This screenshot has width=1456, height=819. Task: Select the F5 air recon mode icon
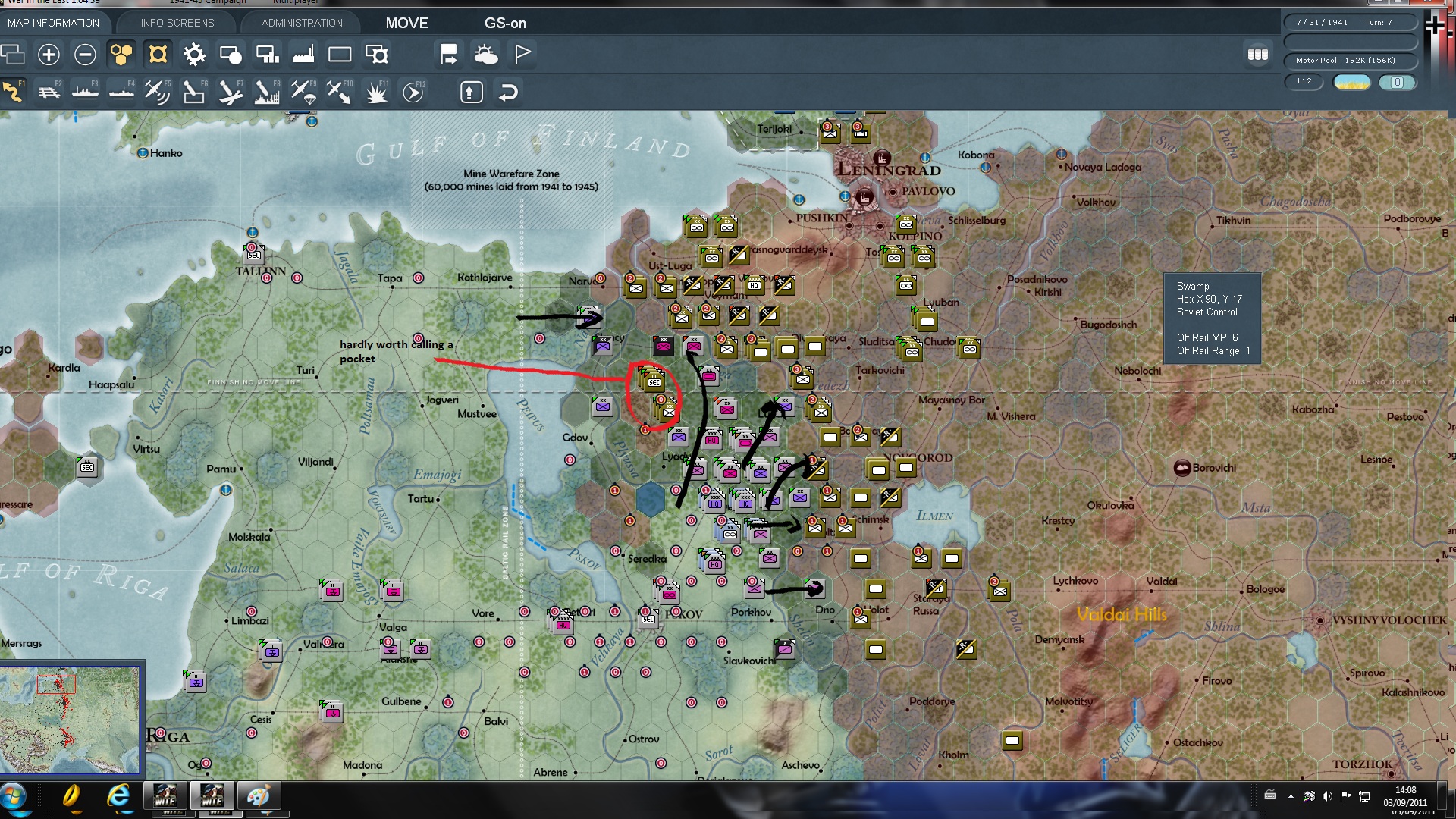[x=157, y=93]
